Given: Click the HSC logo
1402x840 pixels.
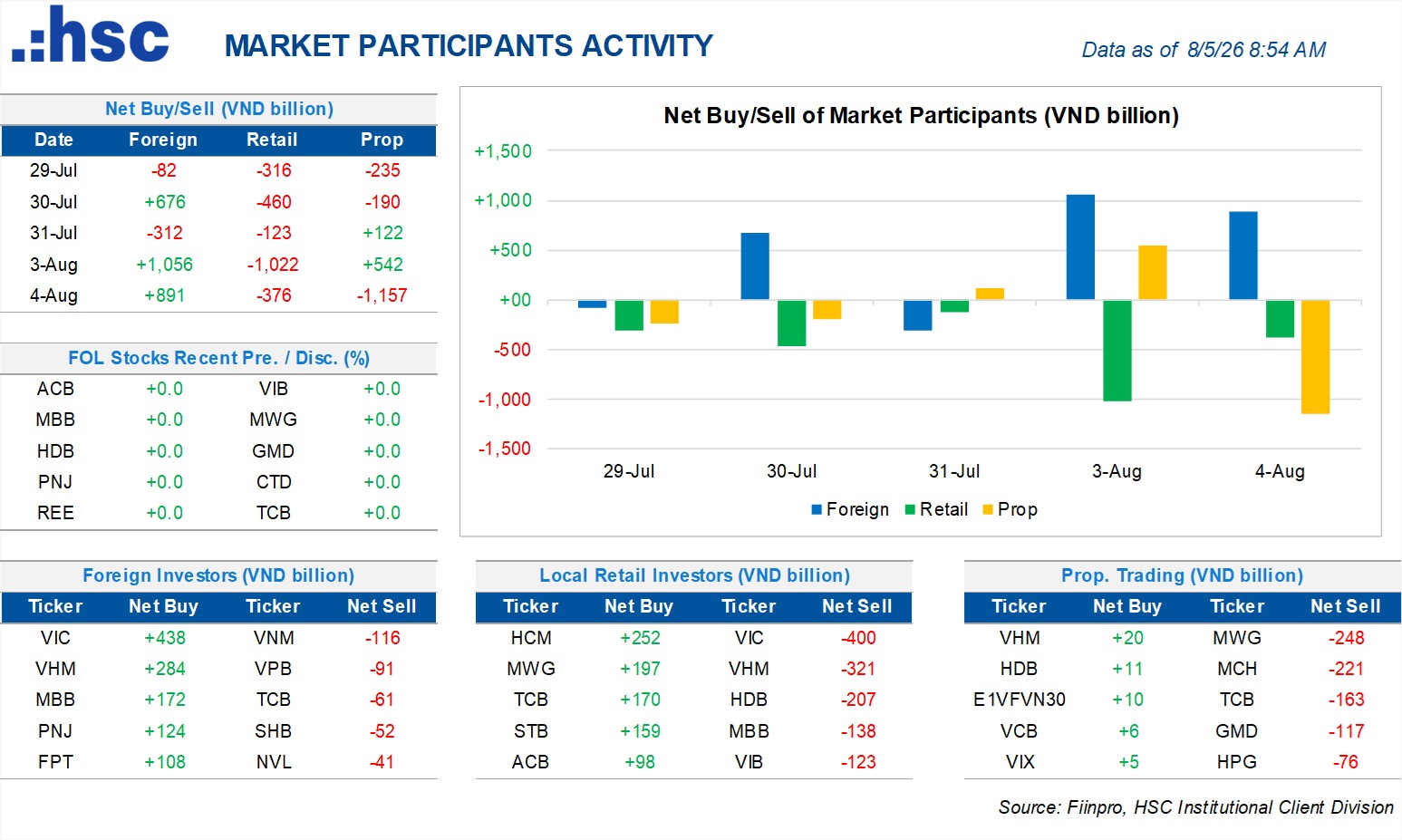Looking at the screenshot, I should click(x=90, y=34).
